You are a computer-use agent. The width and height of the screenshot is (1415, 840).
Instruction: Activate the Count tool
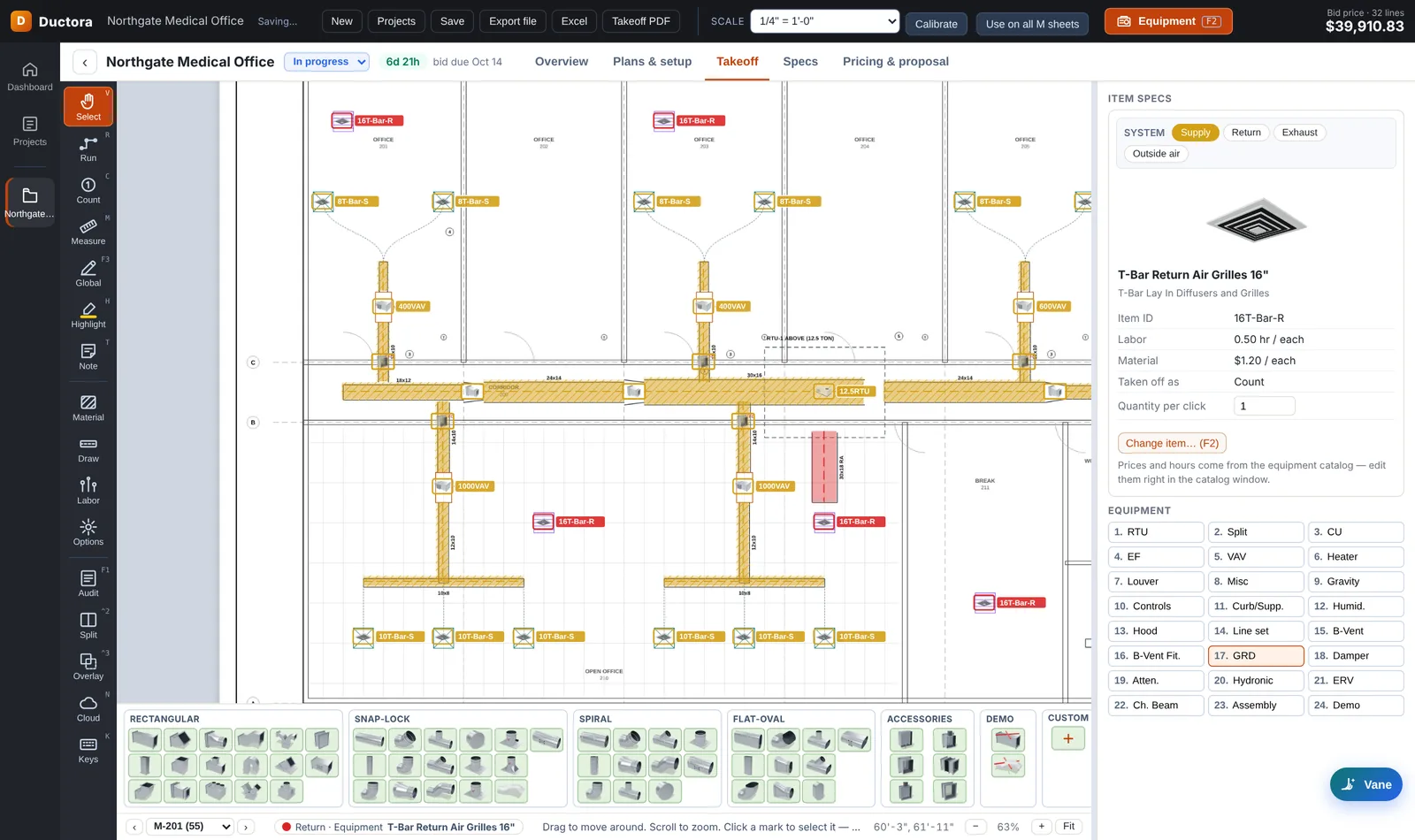coord(88,190)
